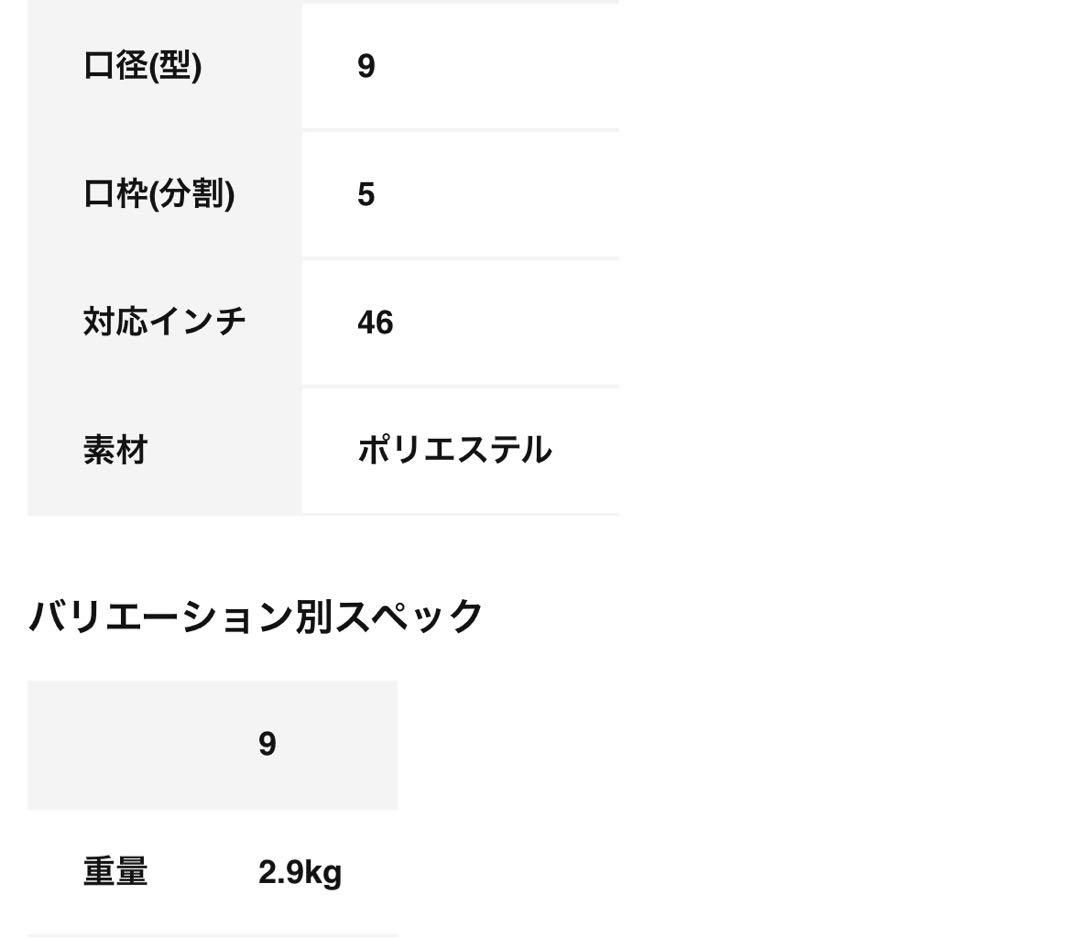Click the 対応インチ label cell
This screenshot has height=939, width=1080.
164,322
